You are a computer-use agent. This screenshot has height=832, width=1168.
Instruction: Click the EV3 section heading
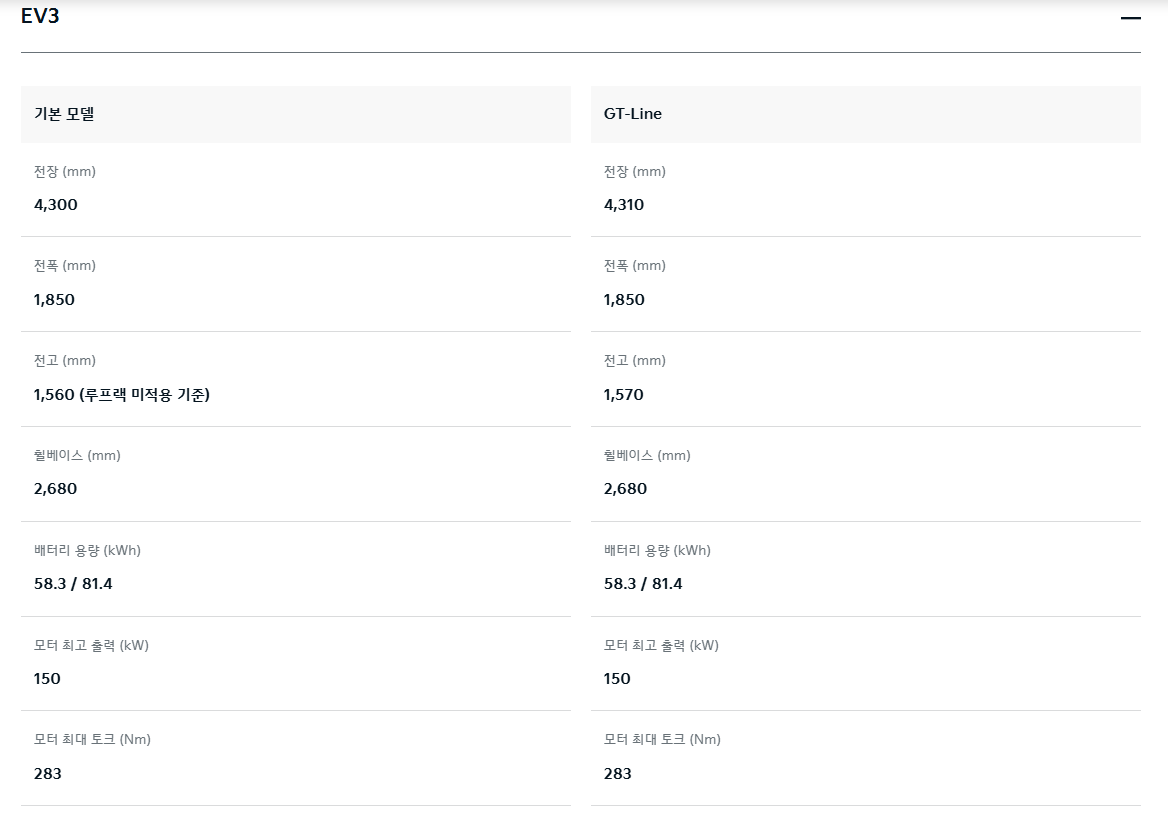(x=40, y=16)
